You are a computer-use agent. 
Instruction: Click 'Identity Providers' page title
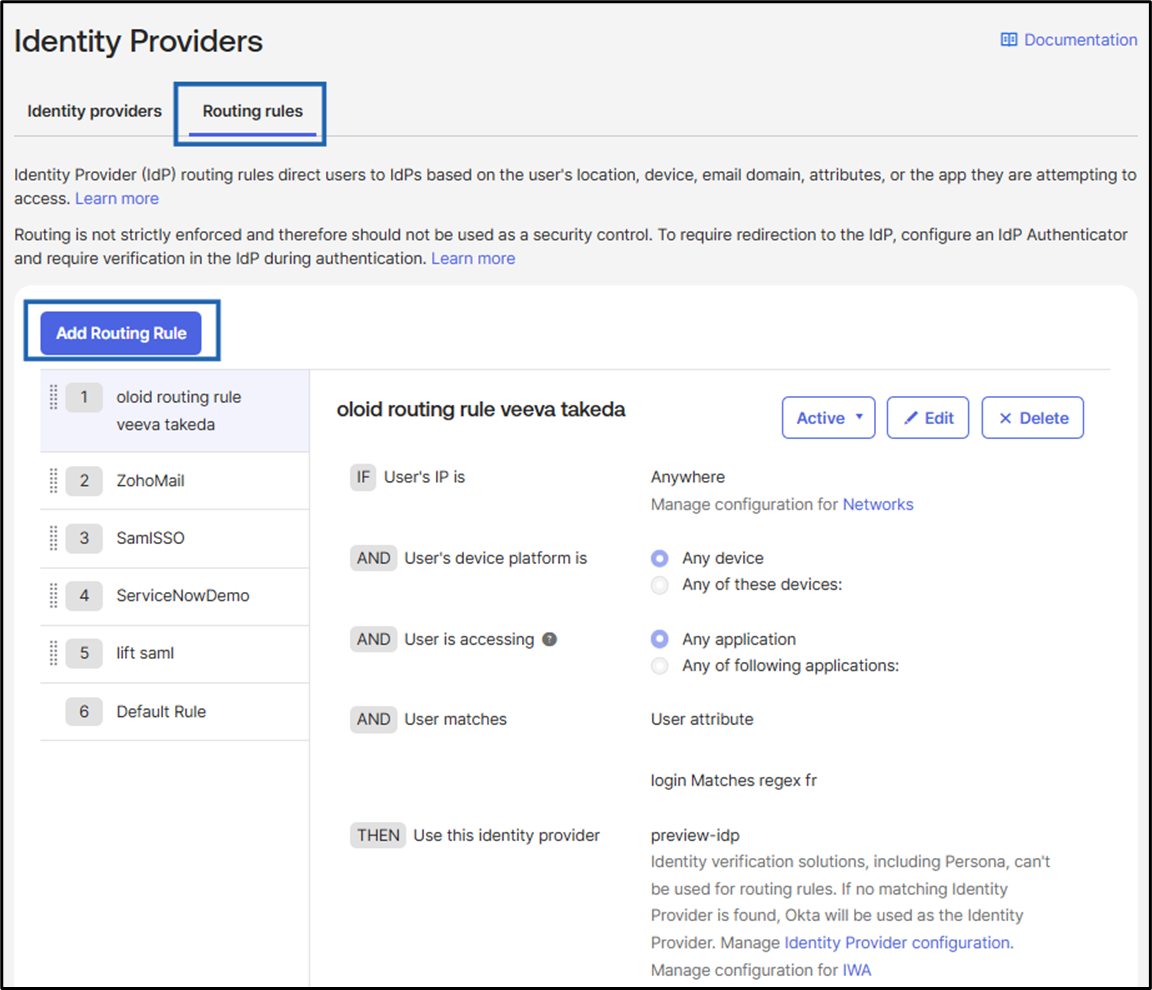click(x=138, y=41)
